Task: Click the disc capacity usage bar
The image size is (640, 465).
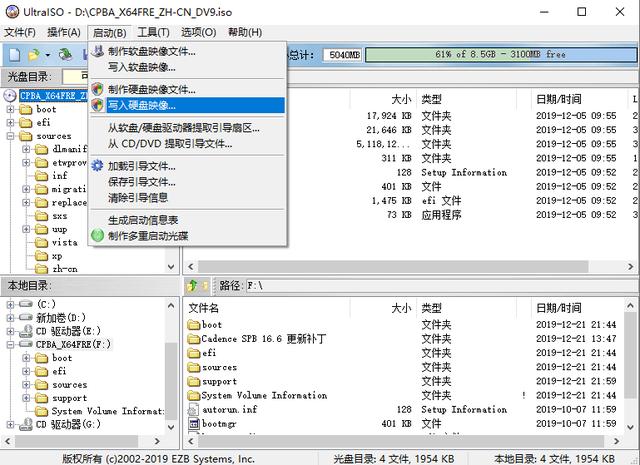Action: pyautogui.click(x=500, y=54)
